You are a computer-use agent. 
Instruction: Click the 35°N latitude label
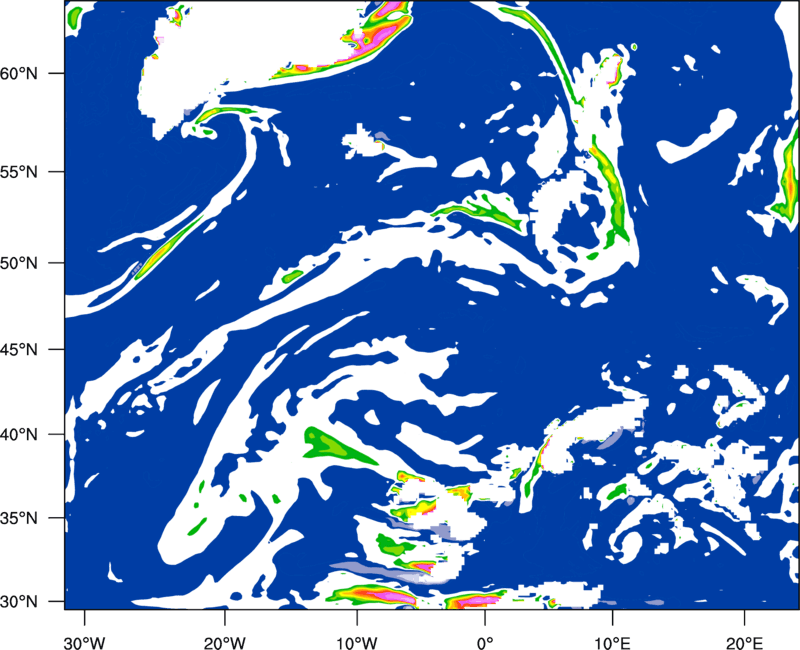(19, 518)
